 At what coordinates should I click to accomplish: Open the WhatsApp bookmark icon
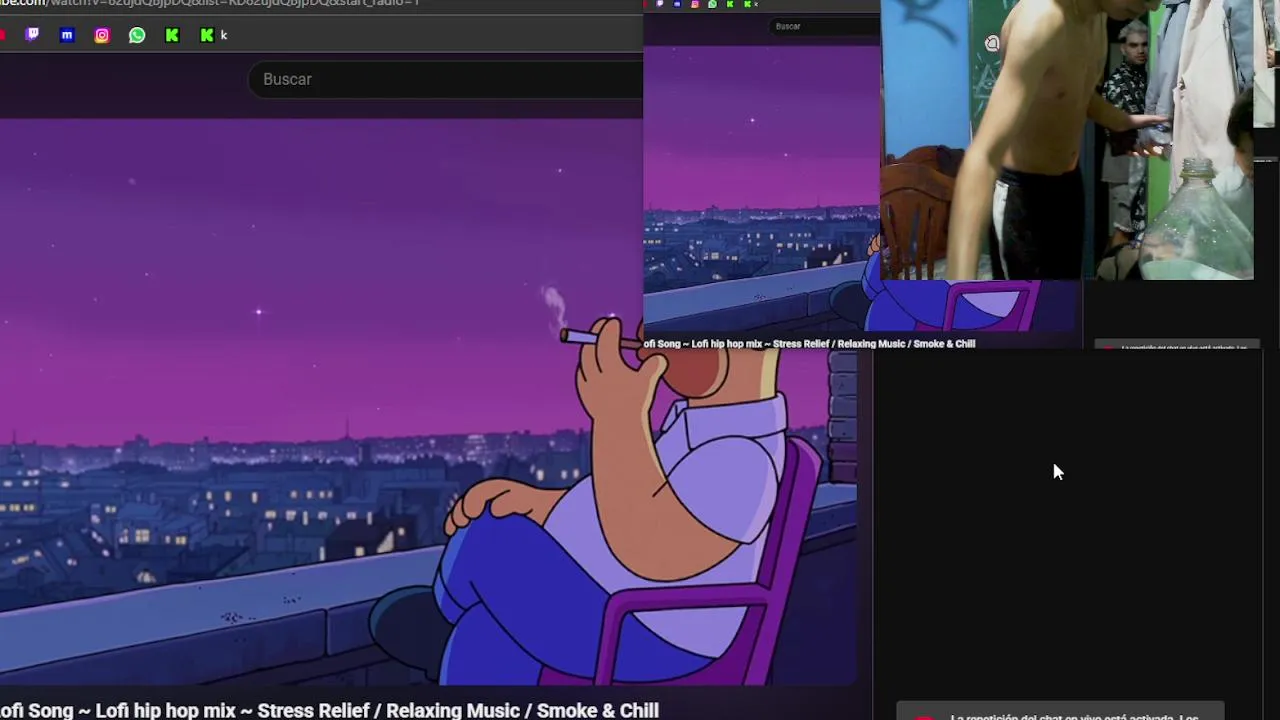pos(137,35)
